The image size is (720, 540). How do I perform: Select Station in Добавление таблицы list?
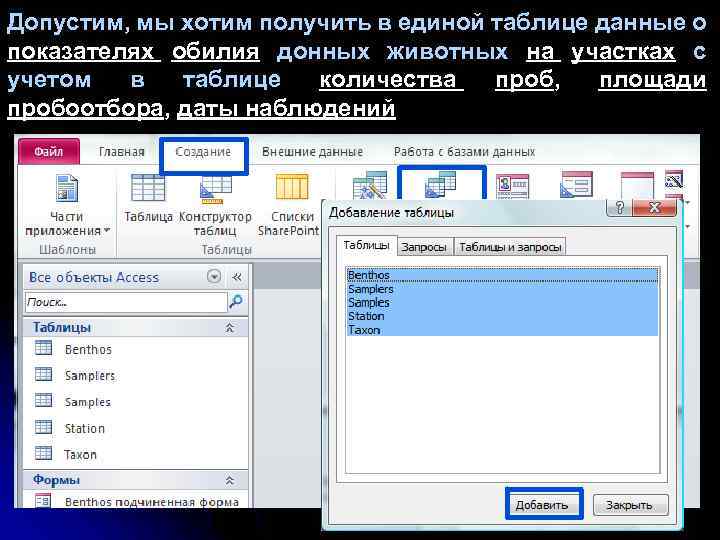point(502,316)
